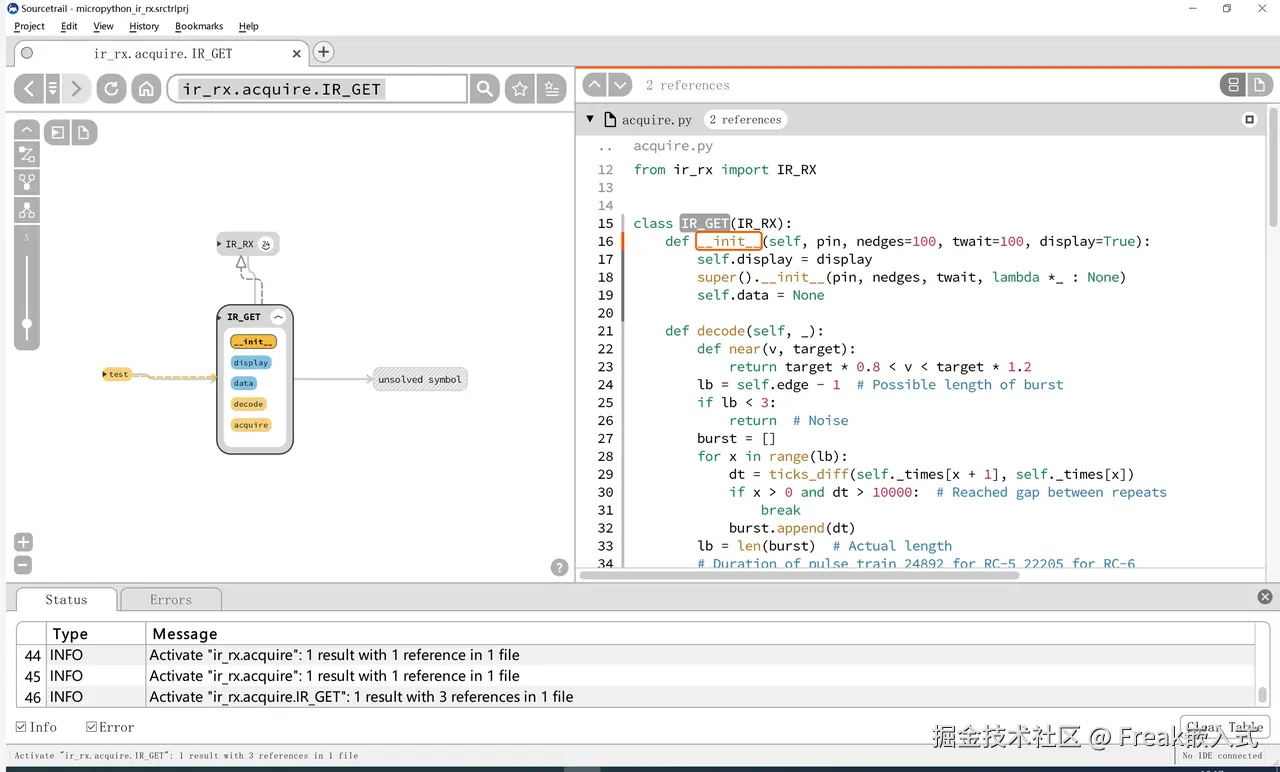
Task: Close the status panel
Action: click(1265, 597)
